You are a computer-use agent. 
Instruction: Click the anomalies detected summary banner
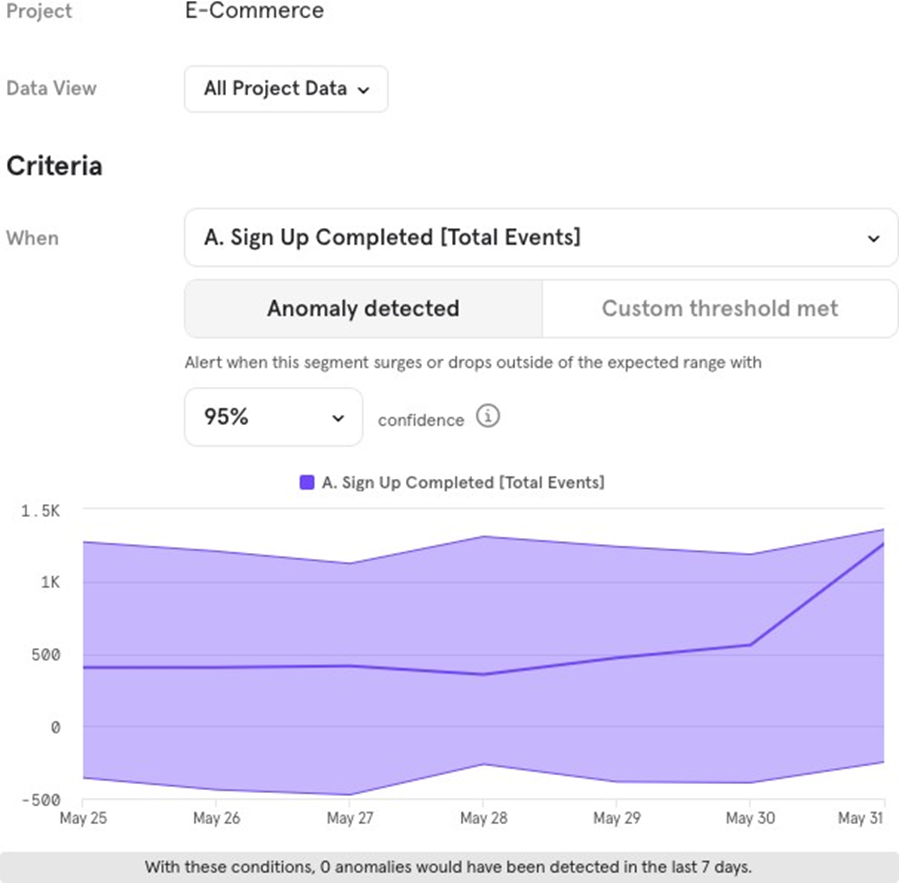[449, 867]
